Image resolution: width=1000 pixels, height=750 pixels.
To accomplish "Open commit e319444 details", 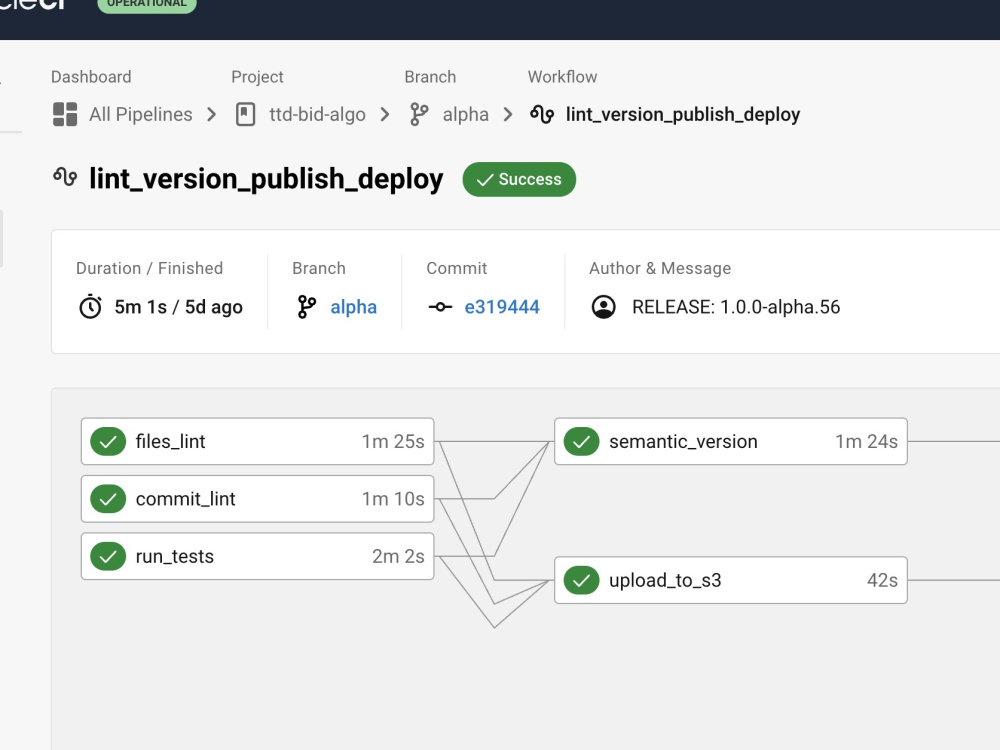I will [503, 307].
